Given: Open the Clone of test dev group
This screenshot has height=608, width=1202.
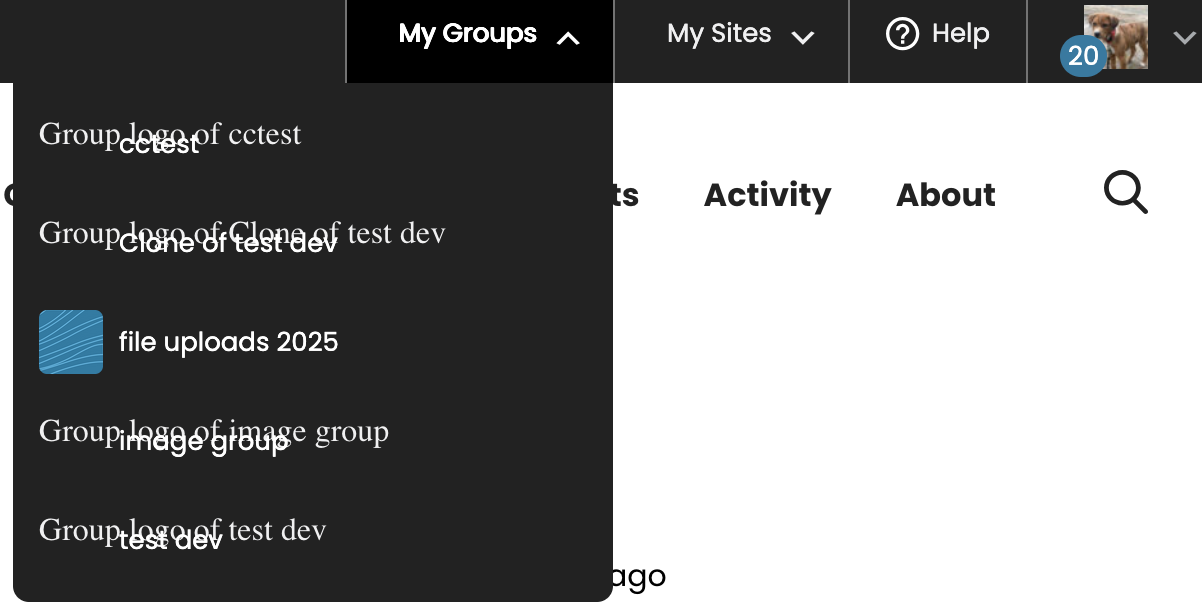Looking at the screenshot, I should (x=228, y=244).
